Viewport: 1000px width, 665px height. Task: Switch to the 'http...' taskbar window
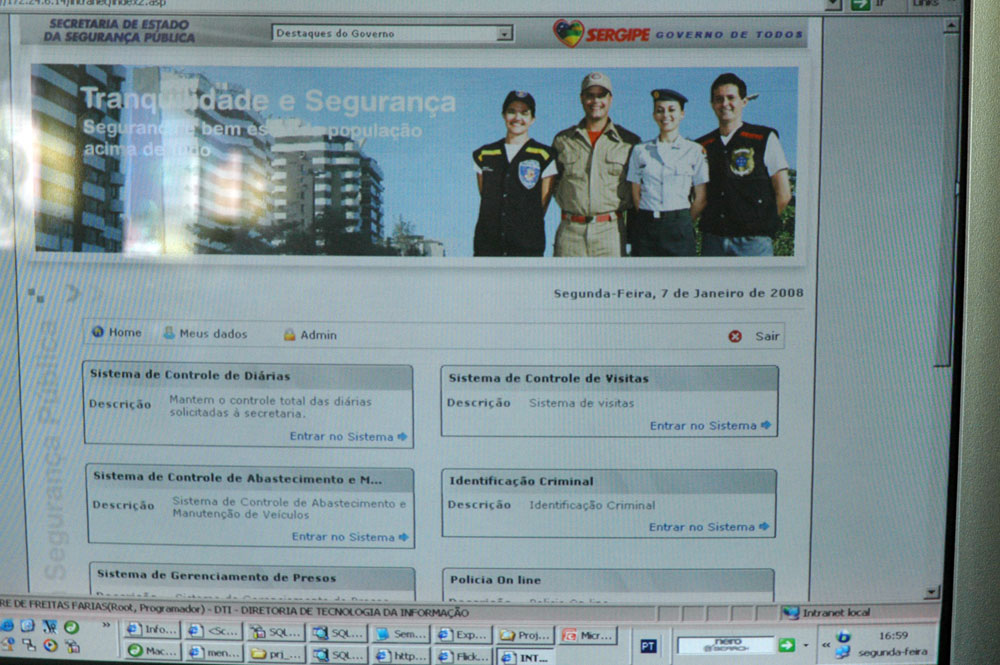401,655
